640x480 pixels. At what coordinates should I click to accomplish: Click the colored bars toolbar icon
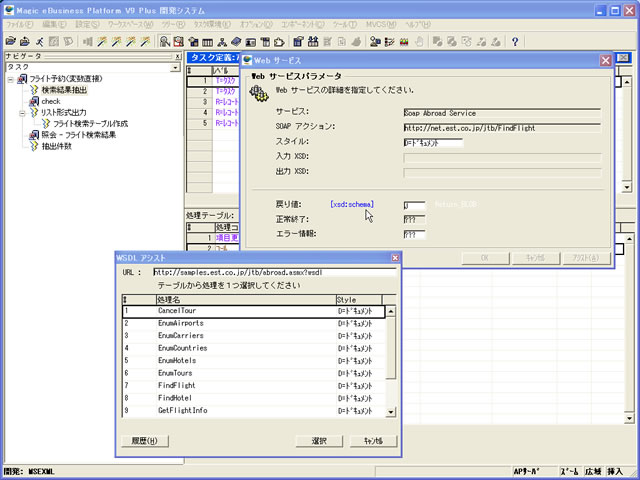[x=404, y=41]
